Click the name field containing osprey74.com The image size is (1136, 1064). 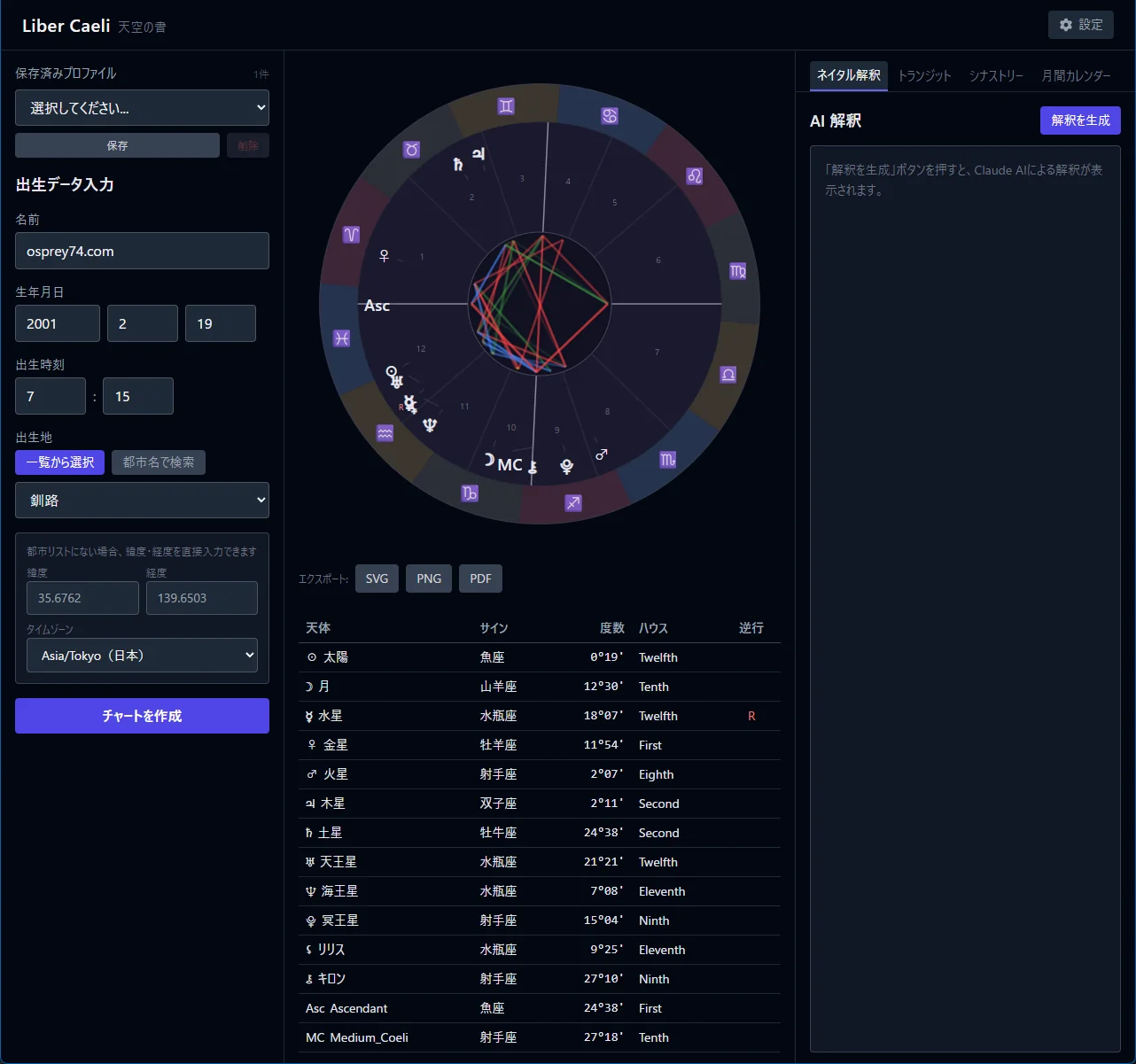tap(142, 251)
